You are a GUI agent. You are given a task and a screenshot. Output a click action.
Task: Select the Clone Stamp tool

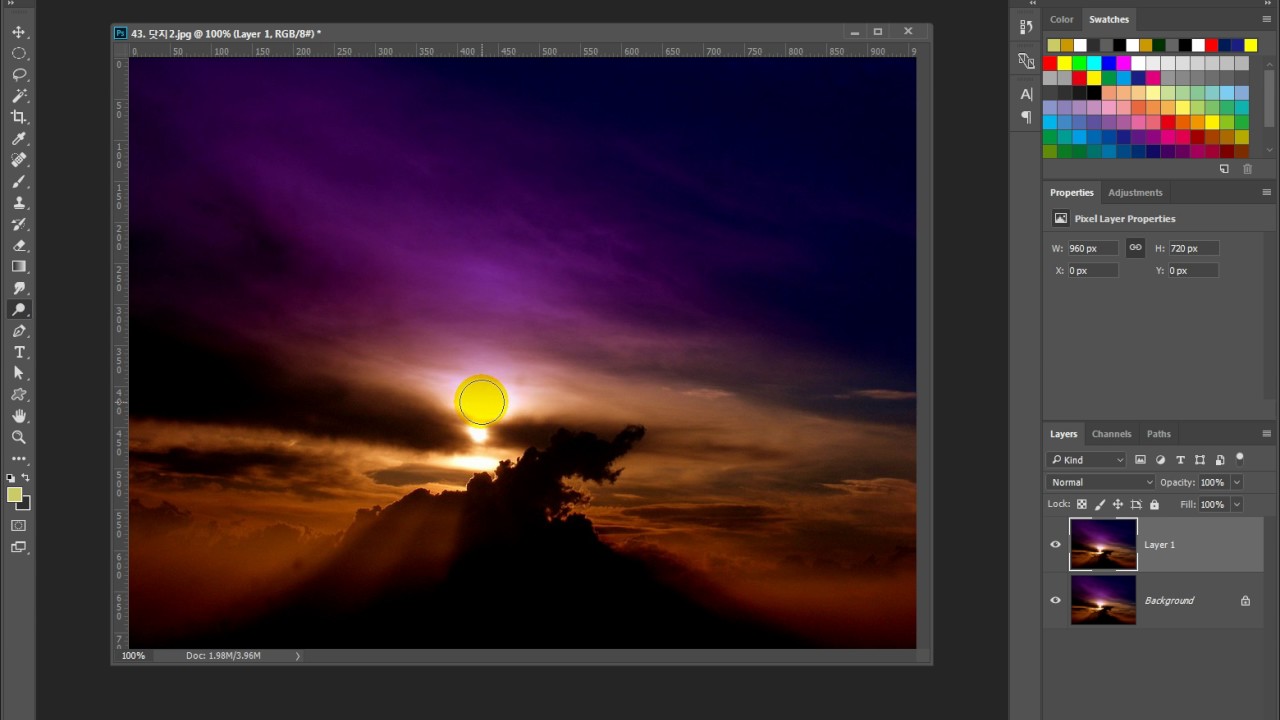(19, 203)
